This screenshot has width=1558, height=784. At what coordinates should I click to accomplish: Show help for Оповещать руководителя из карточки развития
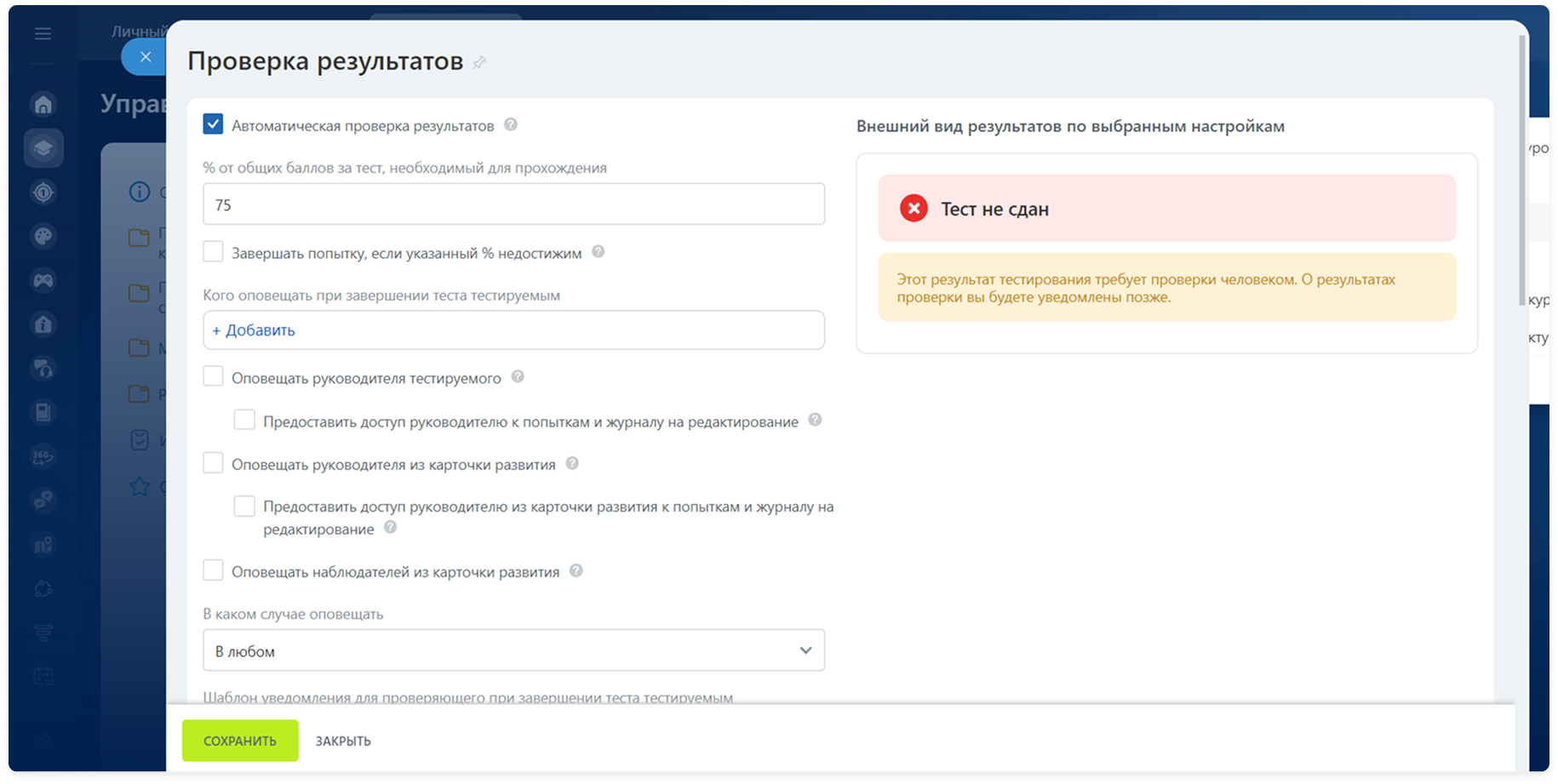coord(572,463)
